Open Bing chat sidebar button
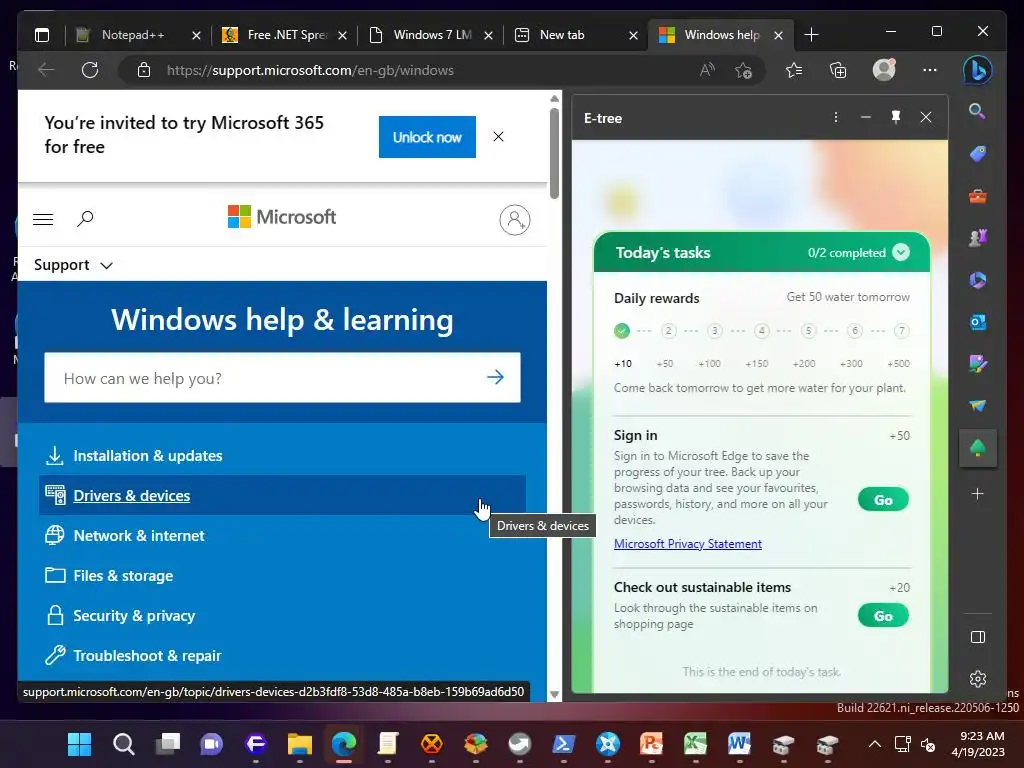 point(978,70)
